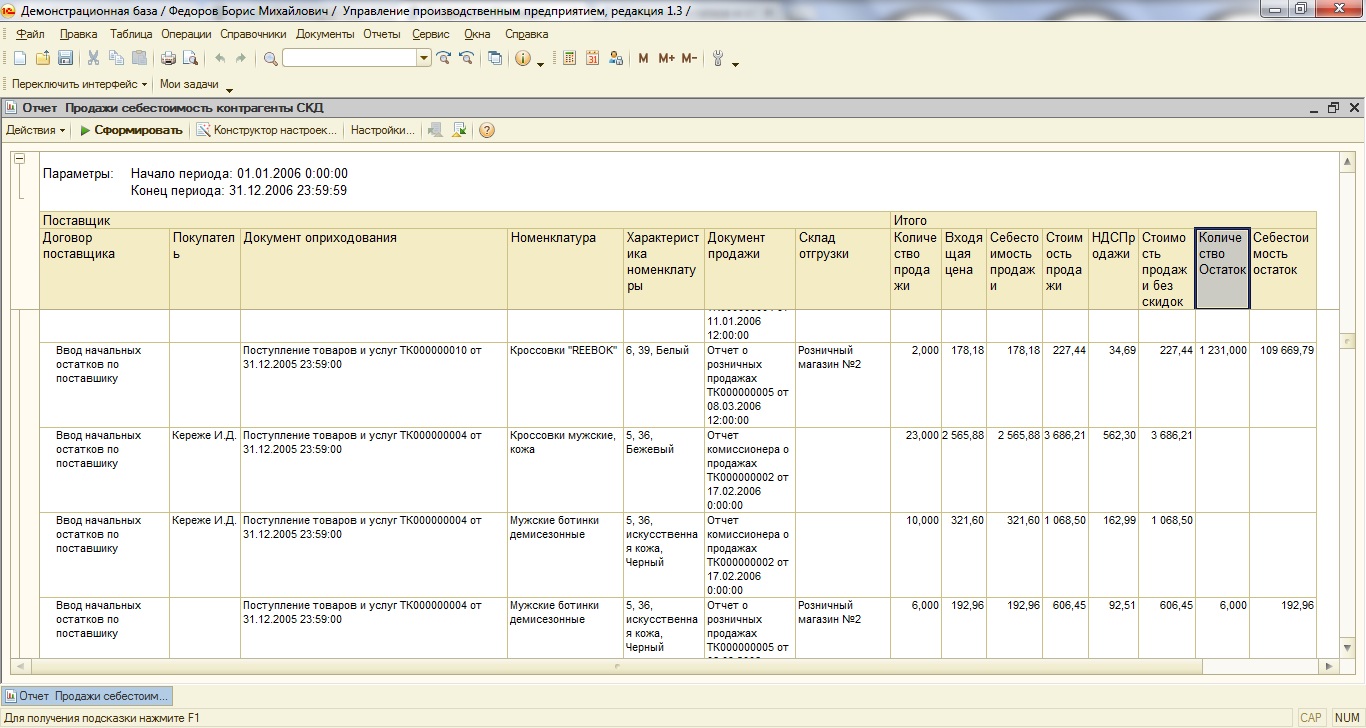Image resolution: width=1366 pixels, height=728 pixels.
Task: Open the Правка menu
Action: pyautogui.click(x=79, y=34)
